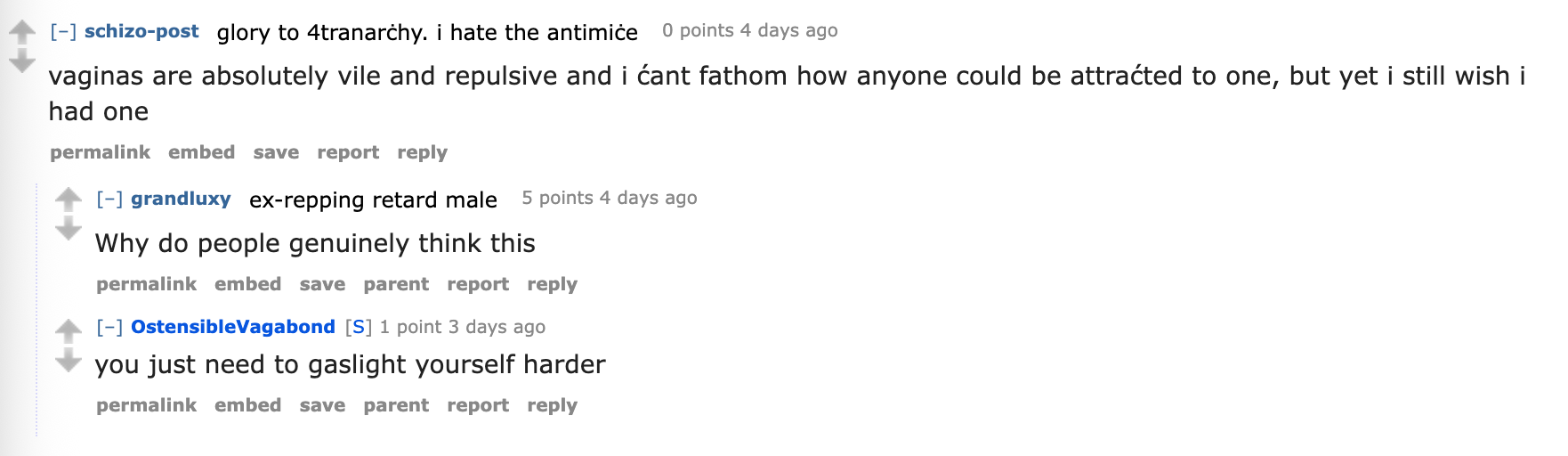Downvote OstensibleVagabond's comment
The image size is (1568, 456).
[x=69, y=361]
